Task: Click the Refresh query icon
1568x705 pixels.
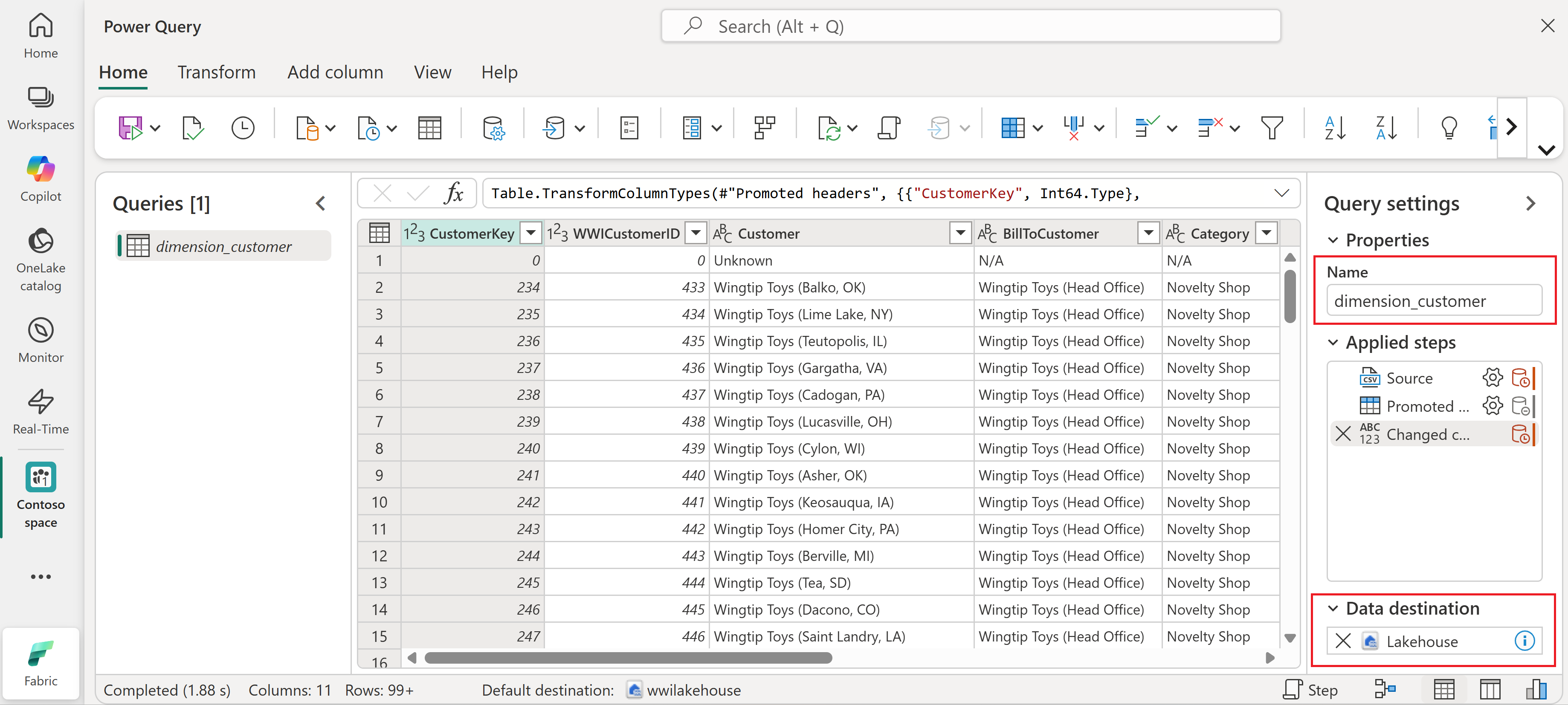Action: 829,128
